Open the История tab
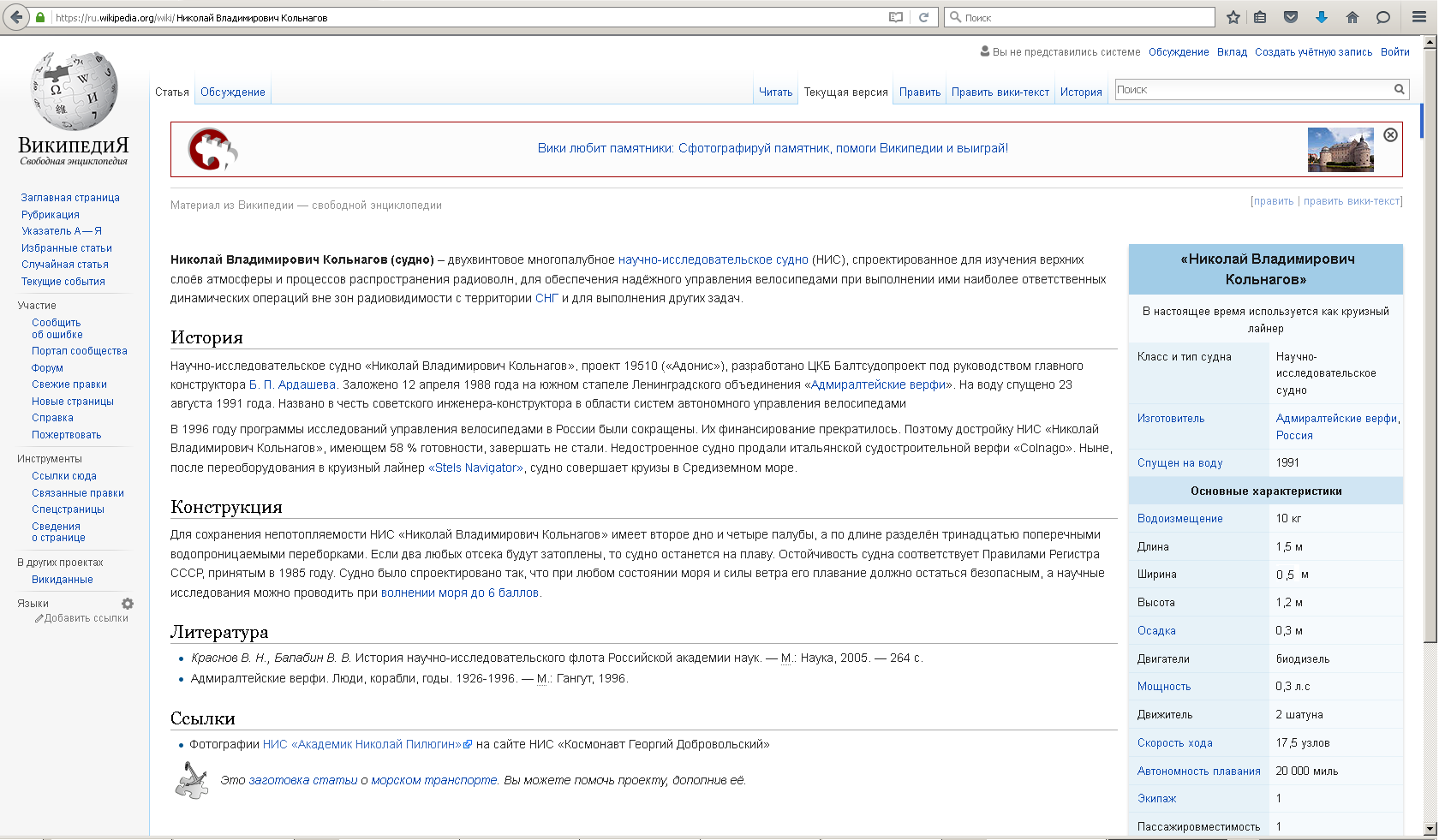Image resolution: width=1439 pixels, height=840 pixels. click(1081, 92)
